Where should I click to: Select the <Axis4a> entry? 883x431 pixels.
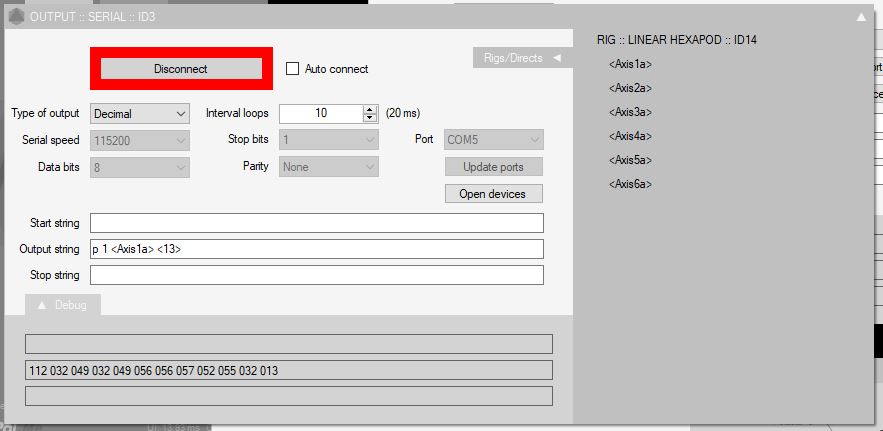[630, 136]
